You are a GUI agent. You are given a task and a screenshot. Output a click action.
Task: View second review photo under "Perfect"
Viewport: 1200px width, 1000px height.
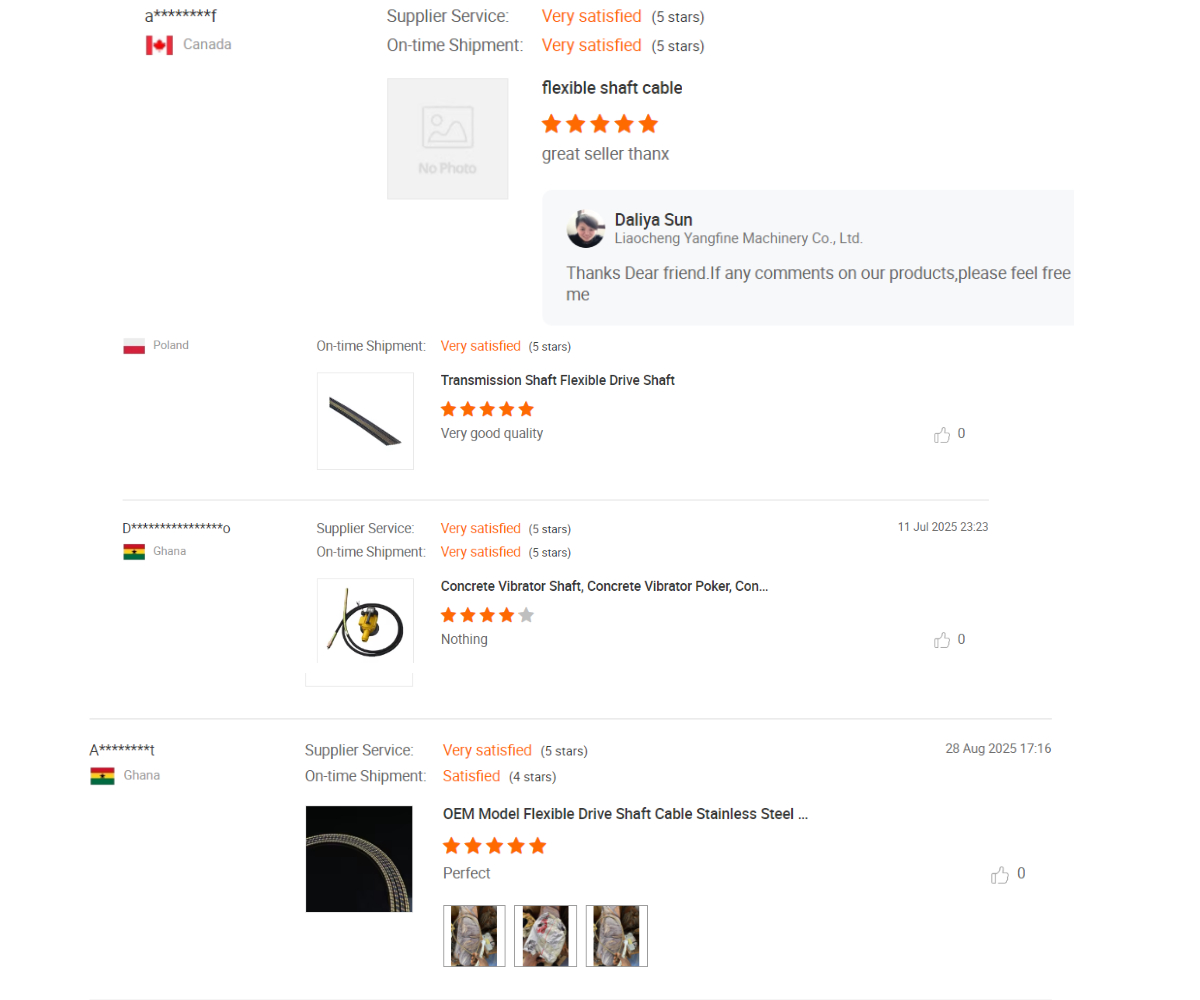[545, 936]
